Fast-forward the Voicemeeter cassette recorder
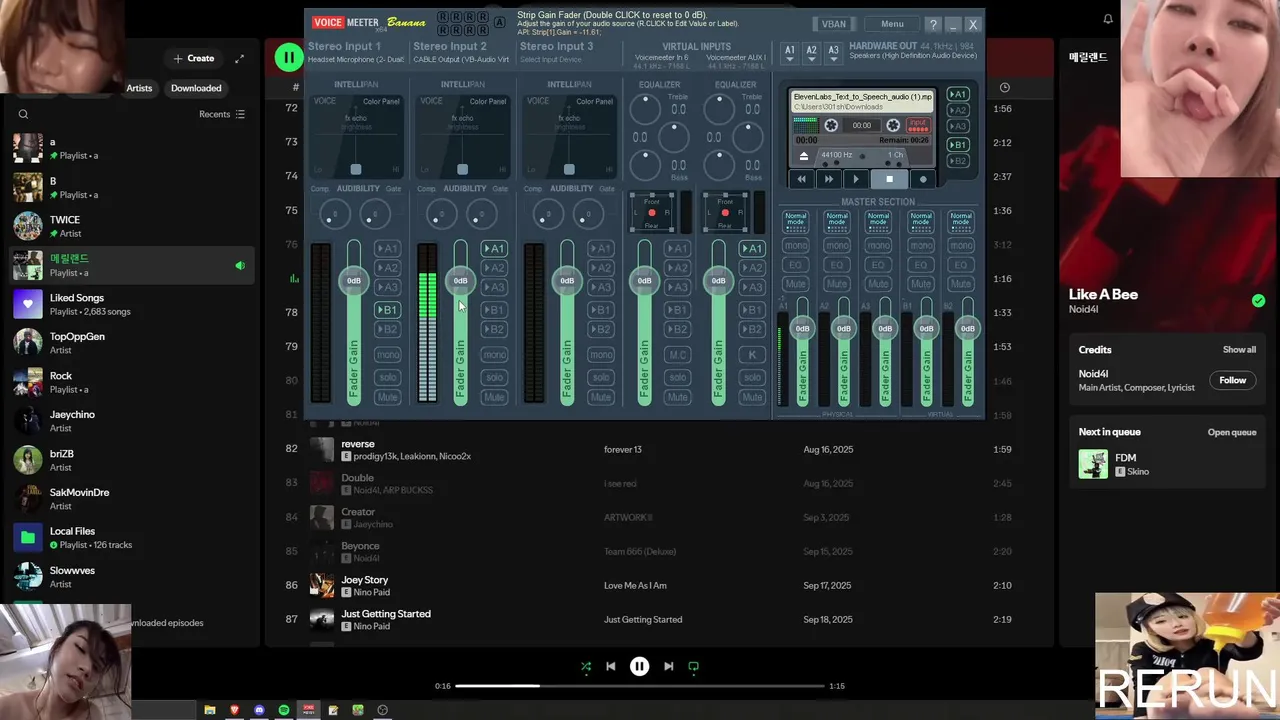 (828, 179)
